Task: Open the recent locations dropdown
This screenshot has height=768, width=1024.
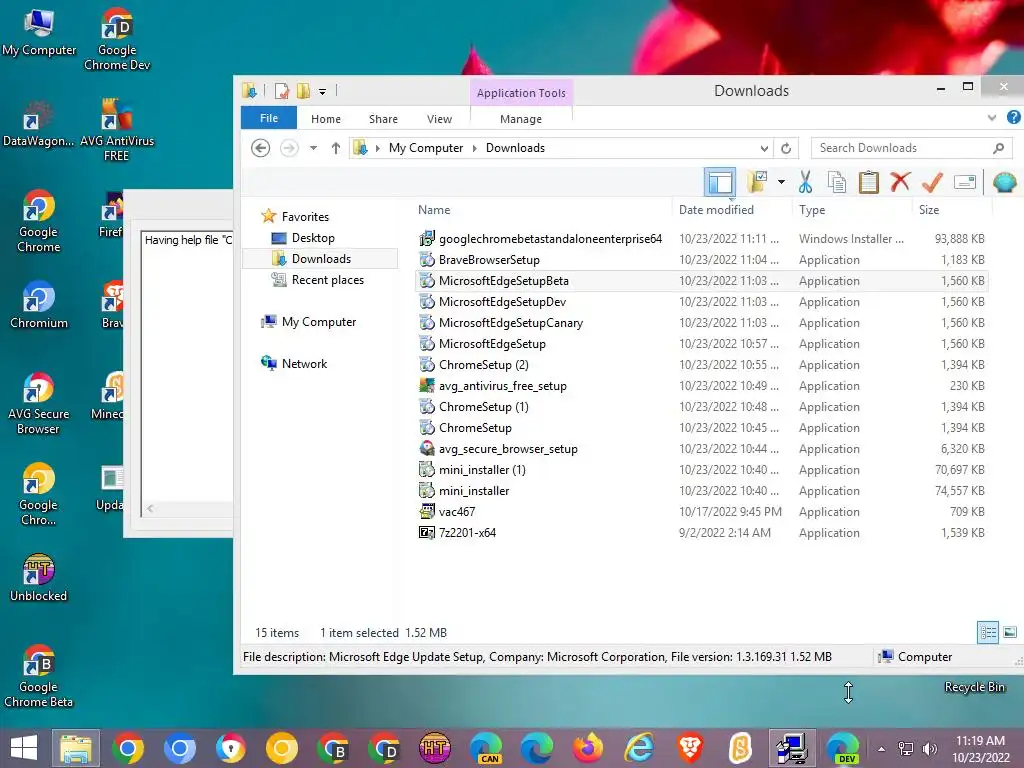Action: [x=313, y=148]
